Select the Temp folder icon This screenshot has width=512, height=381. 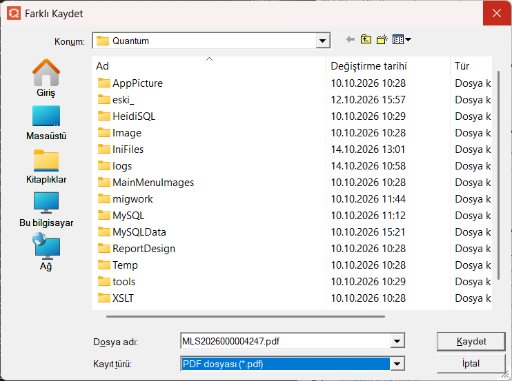(104, 265)
